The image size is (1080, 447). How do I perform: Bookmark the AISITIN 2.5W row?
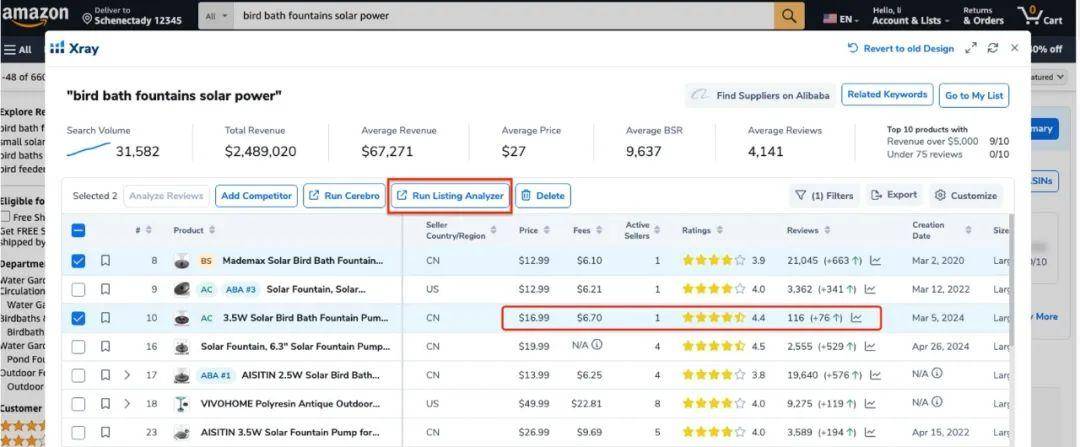coord(105,375)
